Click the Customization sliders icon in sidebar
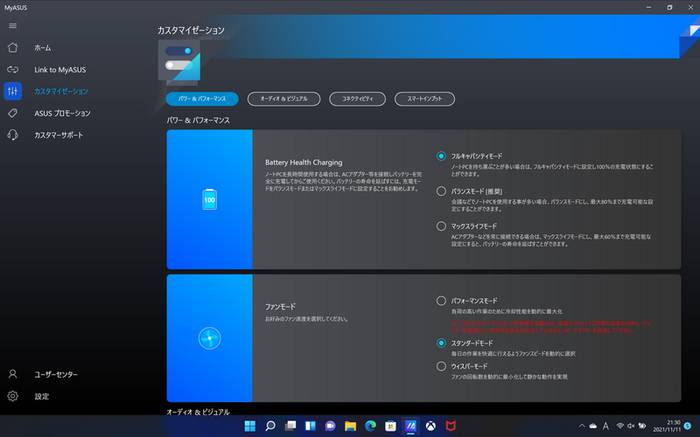Viewport: 700px width, 437px height. (12, 91)
